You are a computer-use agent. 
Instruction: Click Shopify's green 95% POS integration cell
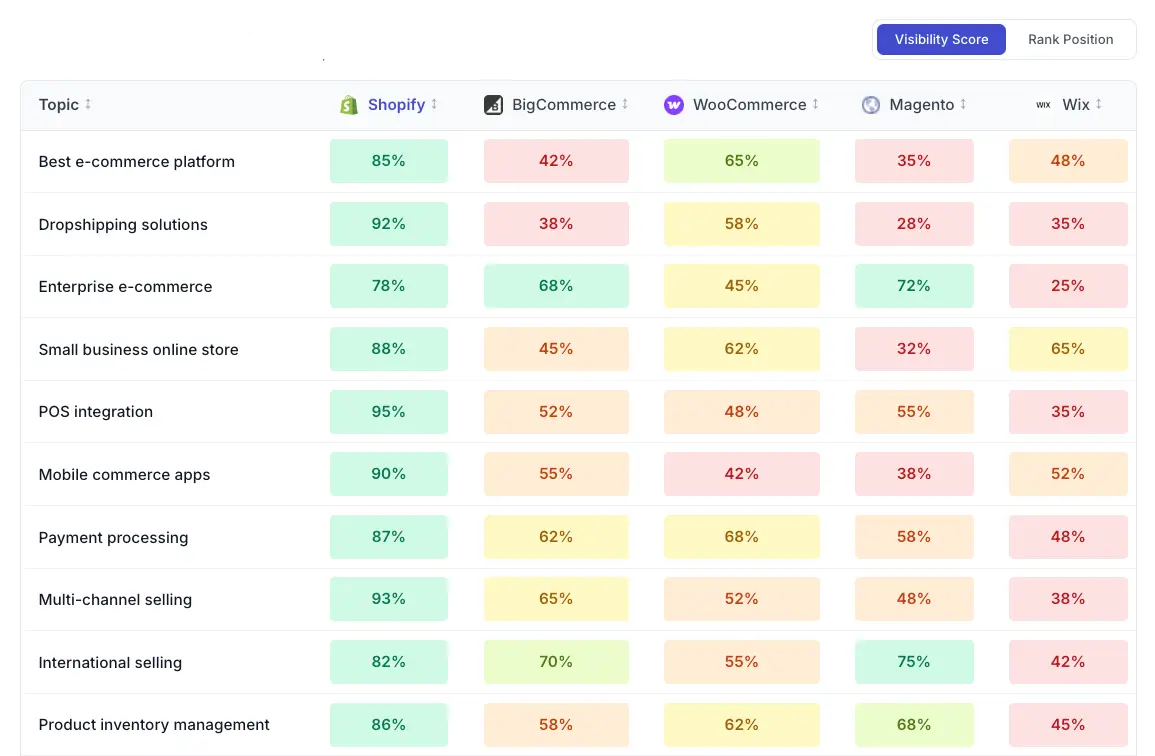(388, 411)
